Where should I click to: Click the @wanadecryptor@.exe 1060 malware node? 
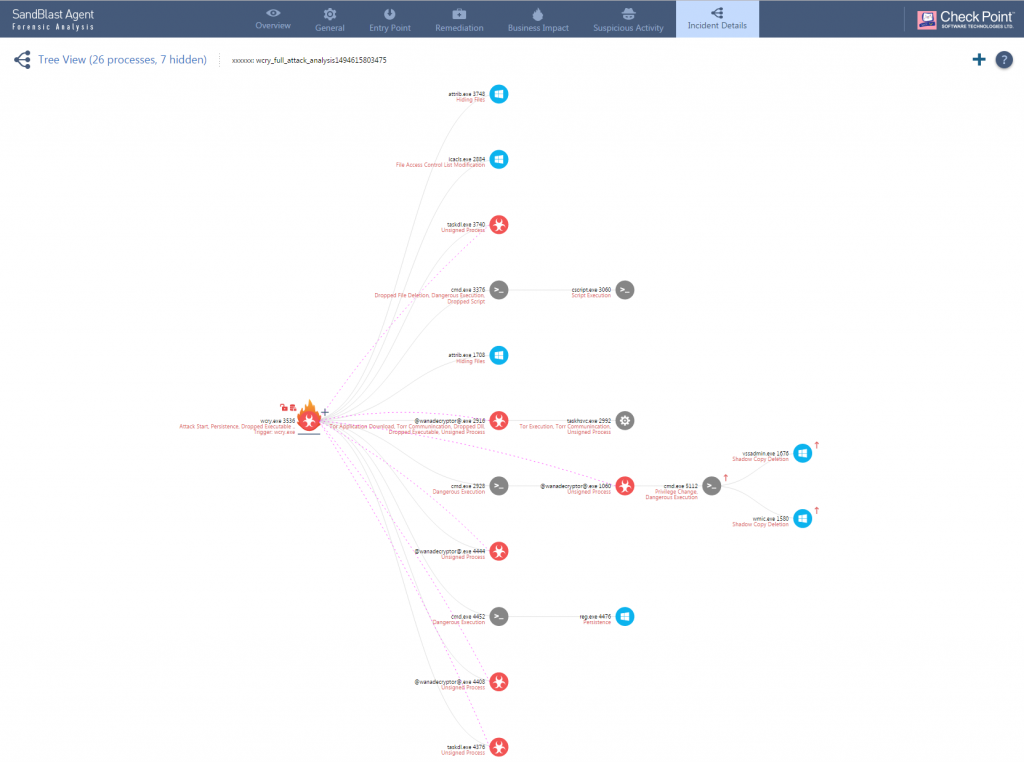pyautogui.click(x=625, y=486)
